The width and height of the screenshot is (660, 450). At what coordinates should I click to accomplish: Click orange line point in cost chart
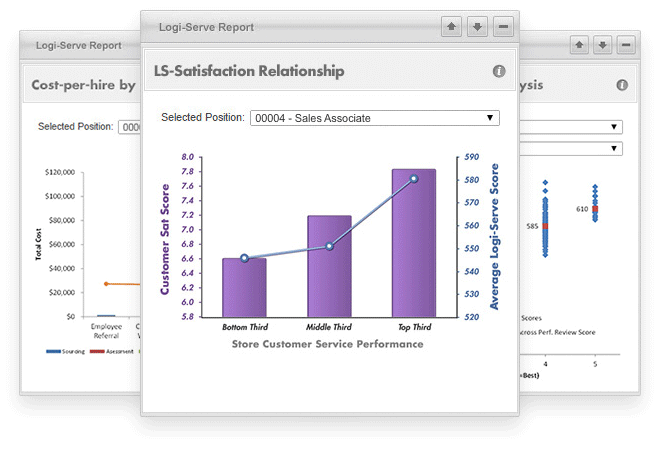(106, 284)
